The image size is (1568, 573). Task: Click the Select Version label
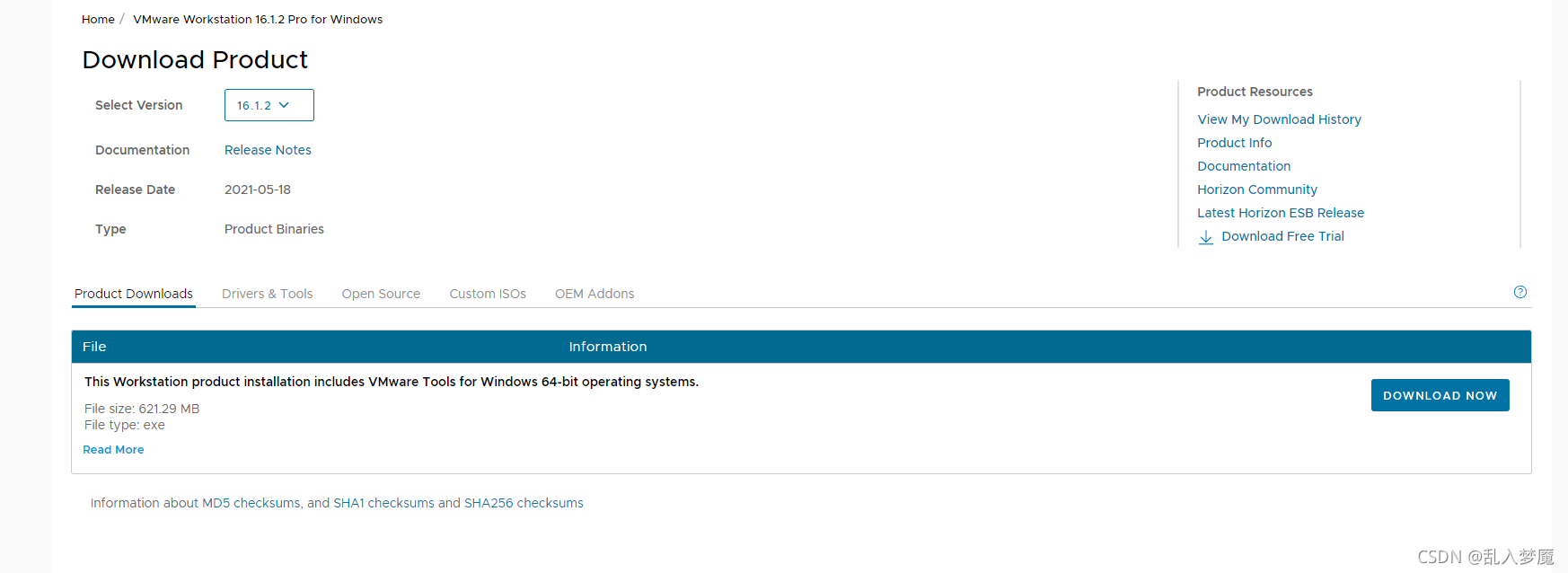pos(139,105)
